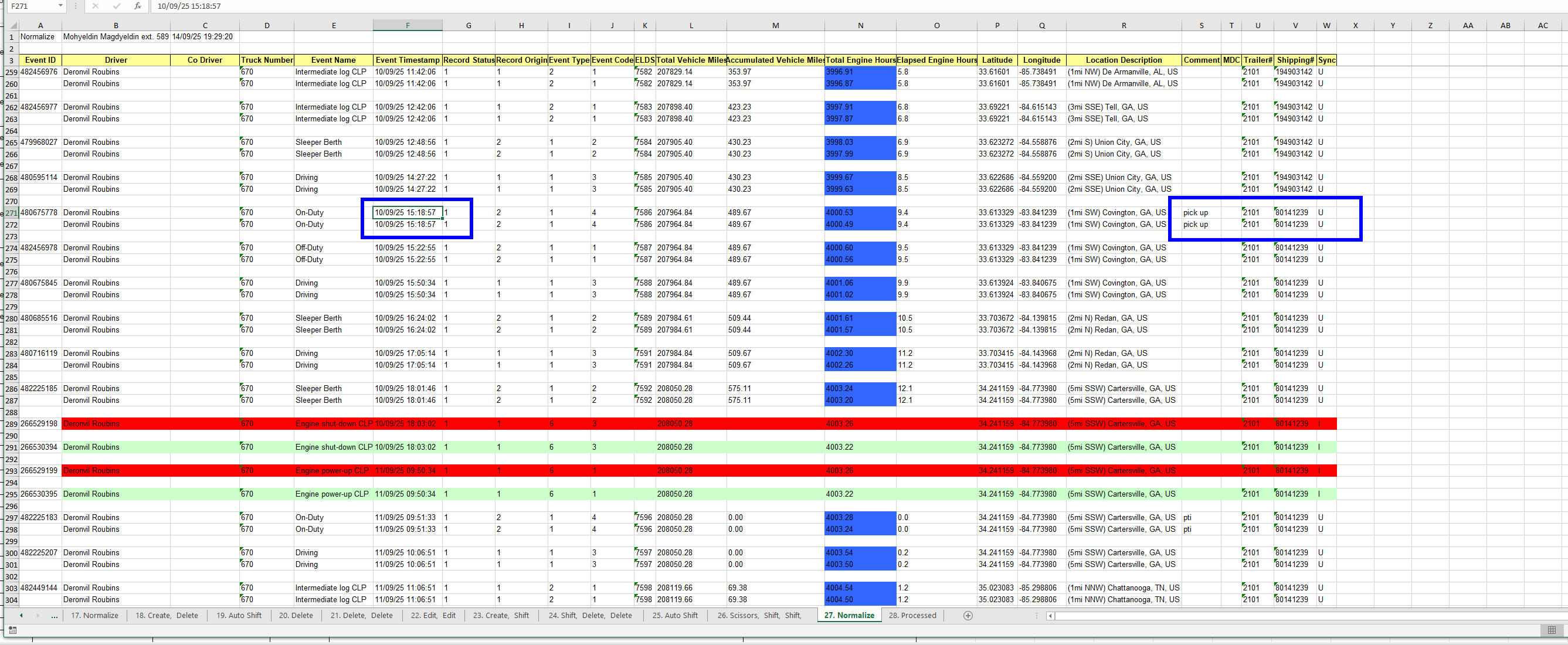
Task: Click the formula bar enter checkmark icon
Action: click(116, 6)
